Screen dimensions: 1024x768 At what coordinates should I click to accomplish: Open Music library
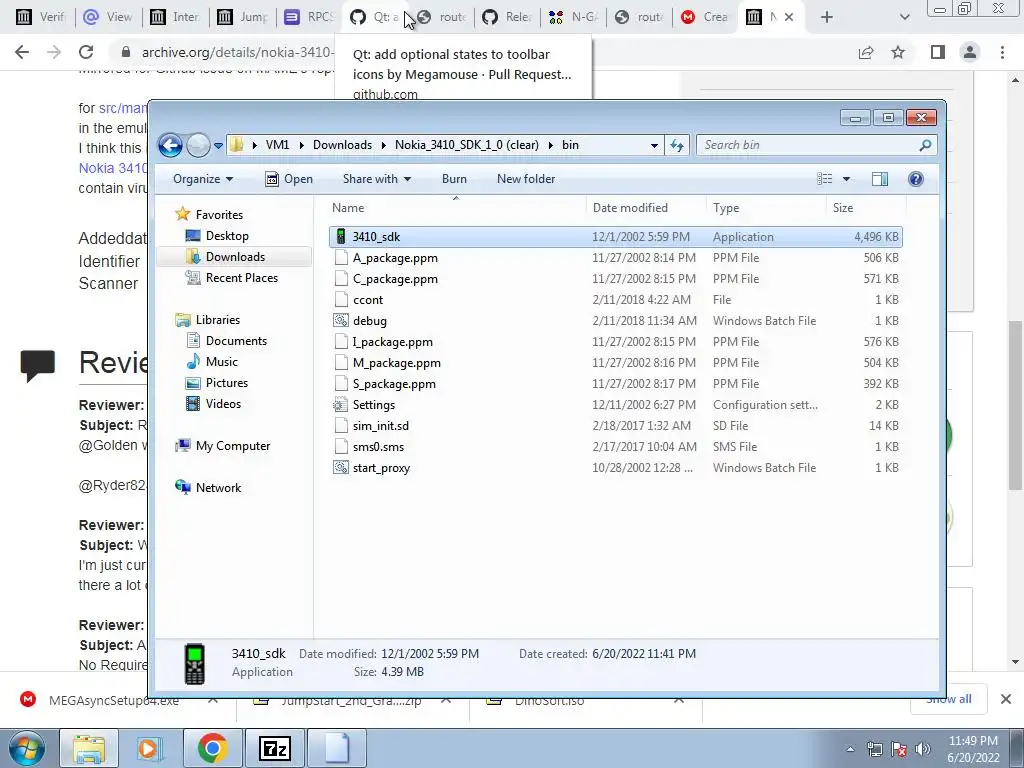click(x=221, y=361)
